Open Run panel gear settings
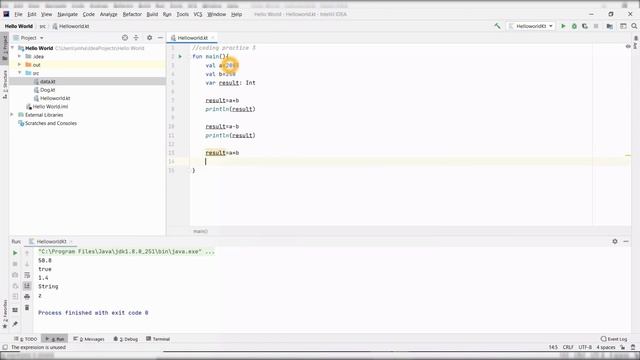Screen dimensions: 640x360 (x=615, y=242)
